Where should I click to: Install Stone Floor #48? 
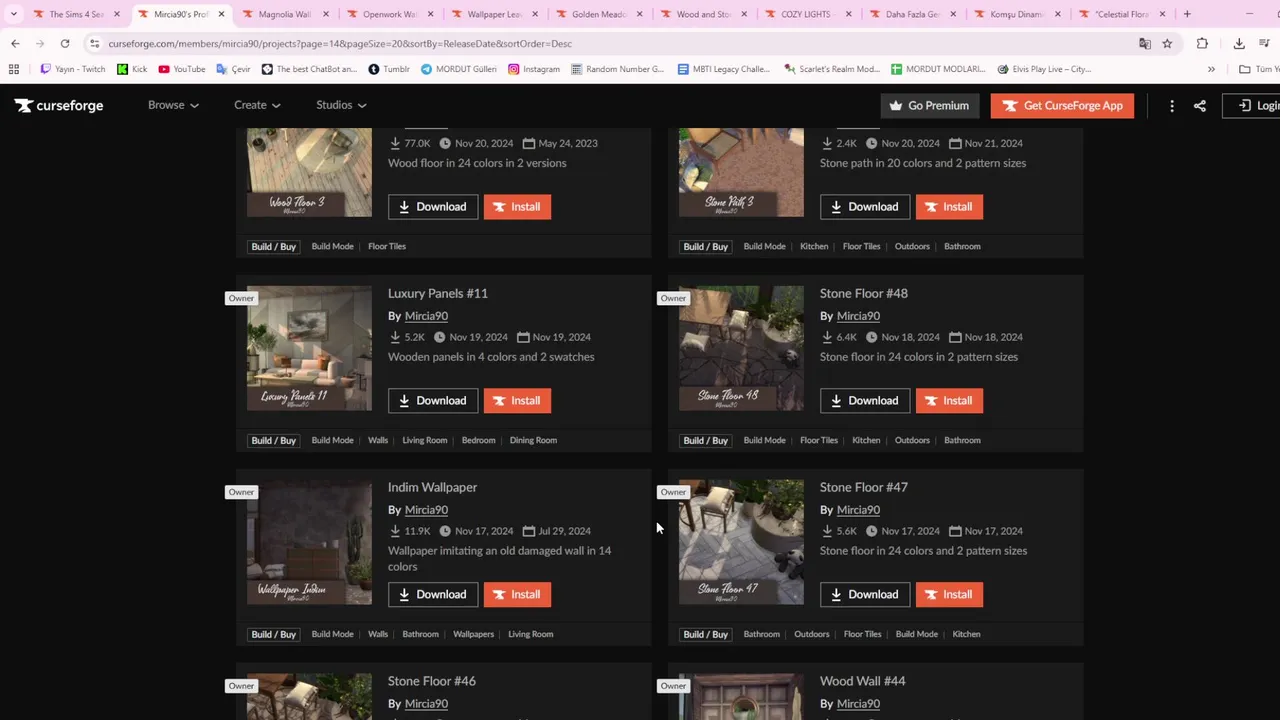[x=949, y=401]
